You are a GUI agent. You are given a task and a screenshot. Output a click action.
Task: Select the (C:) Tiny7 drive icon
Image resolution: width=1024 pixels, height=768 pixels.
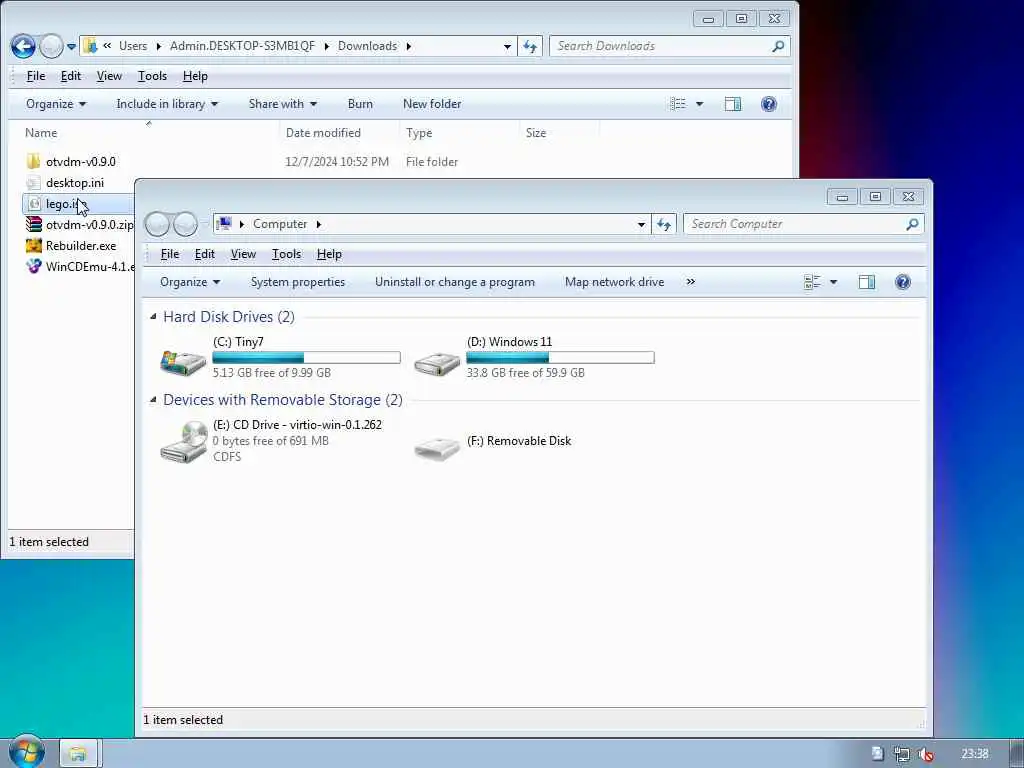coord(184,361)
